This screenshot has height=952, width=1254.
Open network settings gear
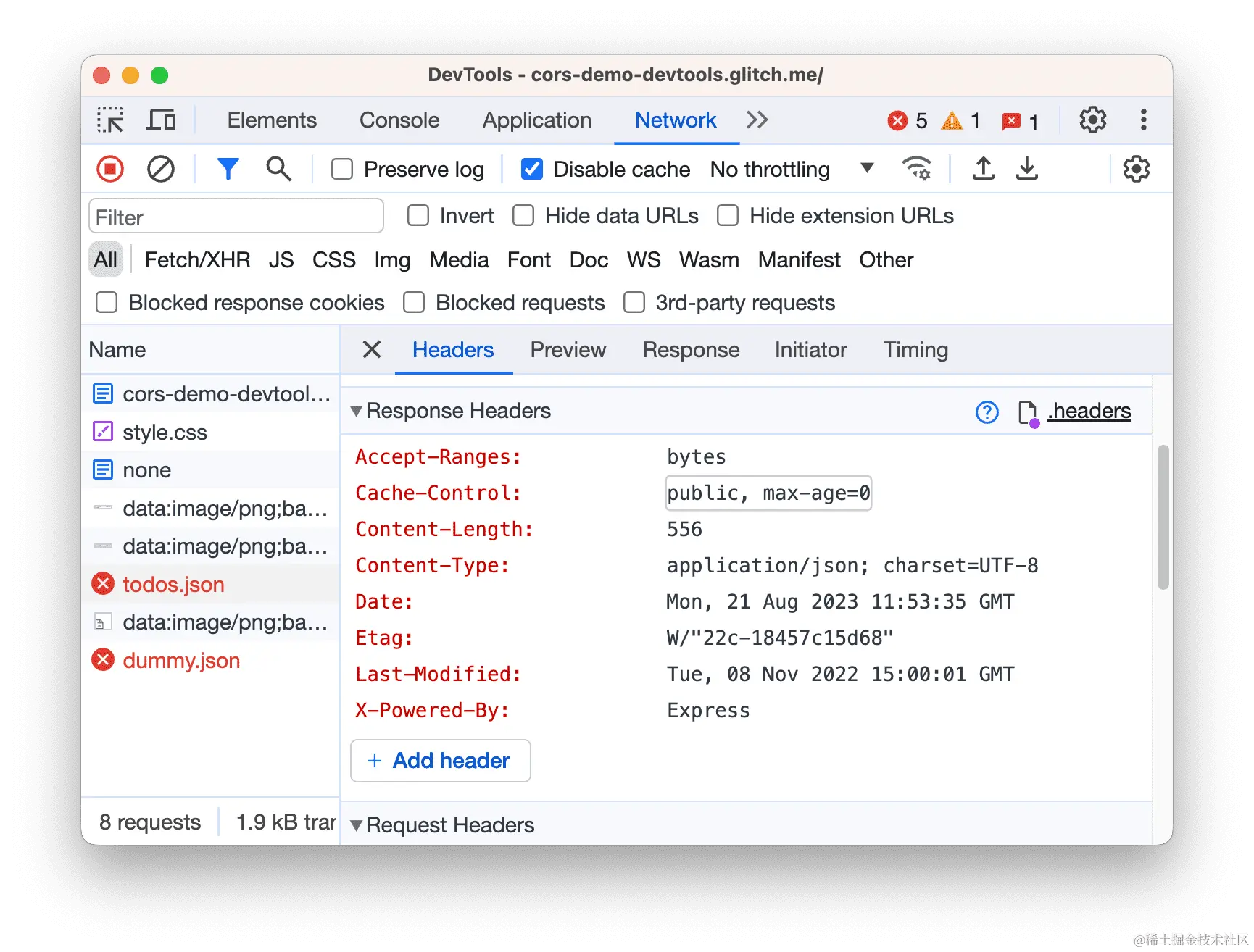click(1136, 168)
